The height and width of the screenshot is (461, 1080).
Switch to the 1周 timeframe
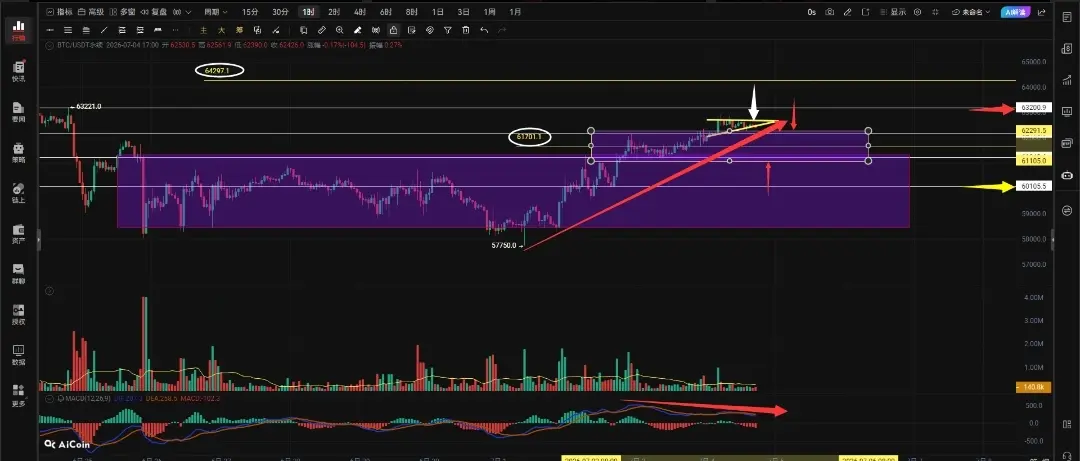click(x=489, y=12)
